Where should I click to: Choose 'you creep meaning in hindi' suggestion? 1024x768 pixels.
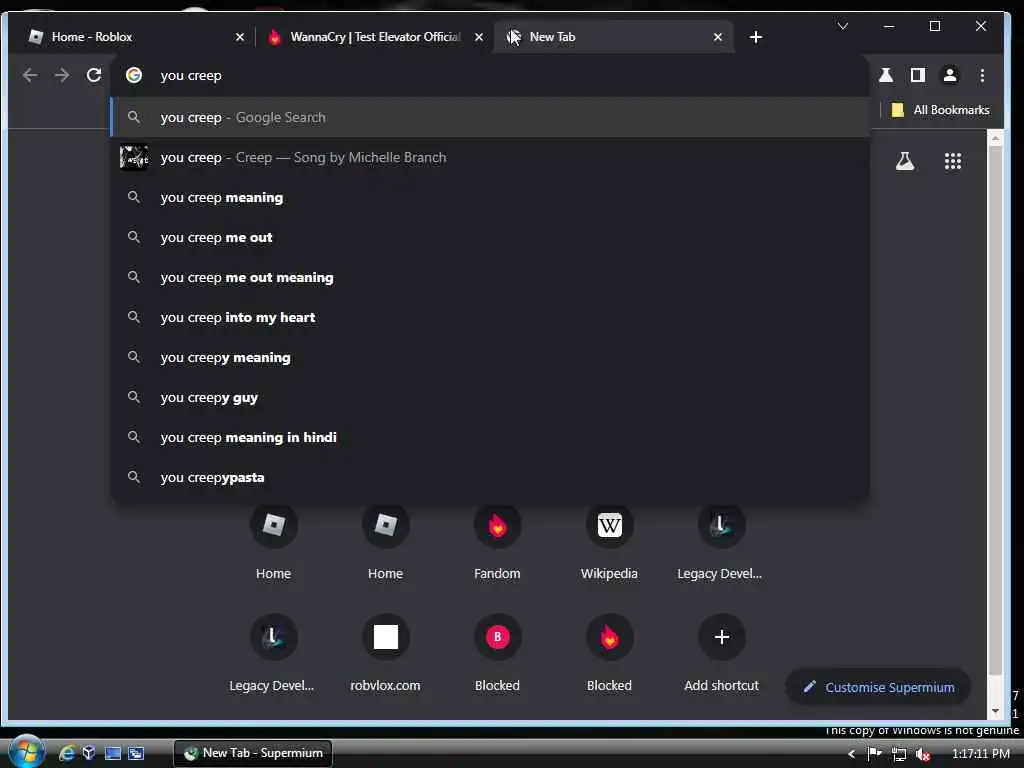click(490, 438)
